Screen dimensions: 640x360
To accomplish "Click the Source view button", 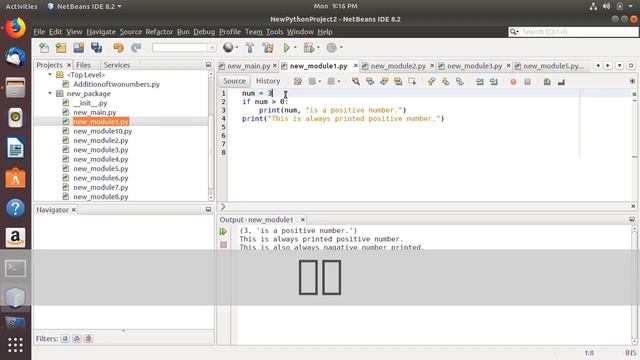I will coord(234,81).
